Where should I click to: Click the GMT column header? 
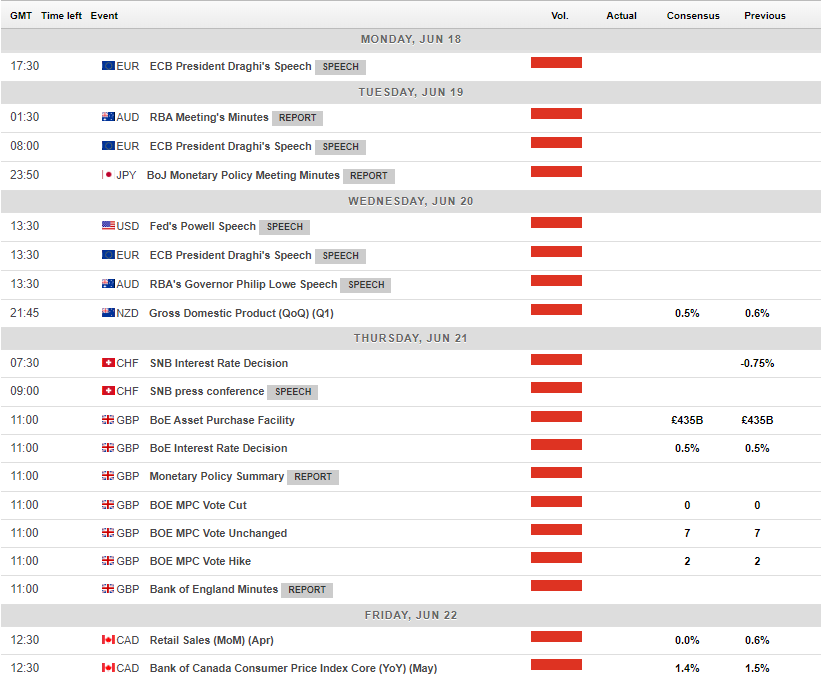tap(21, 16)
